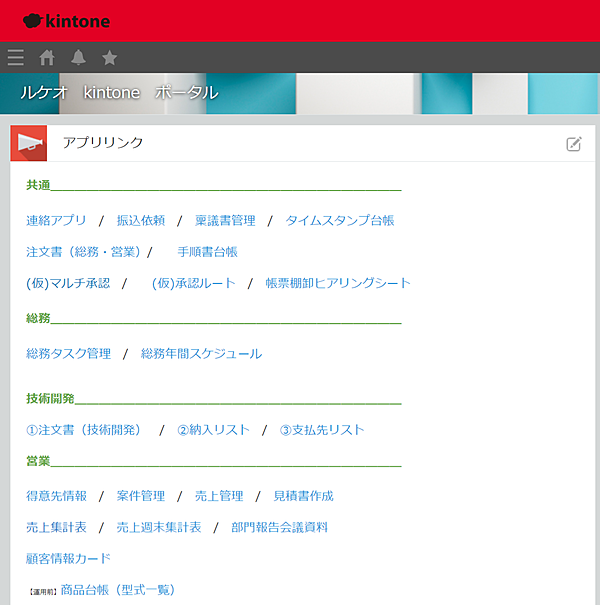Open the 振込依頼 app link
Image resolution: width=600 pixels, height=605 pixels.
point(141,220)
